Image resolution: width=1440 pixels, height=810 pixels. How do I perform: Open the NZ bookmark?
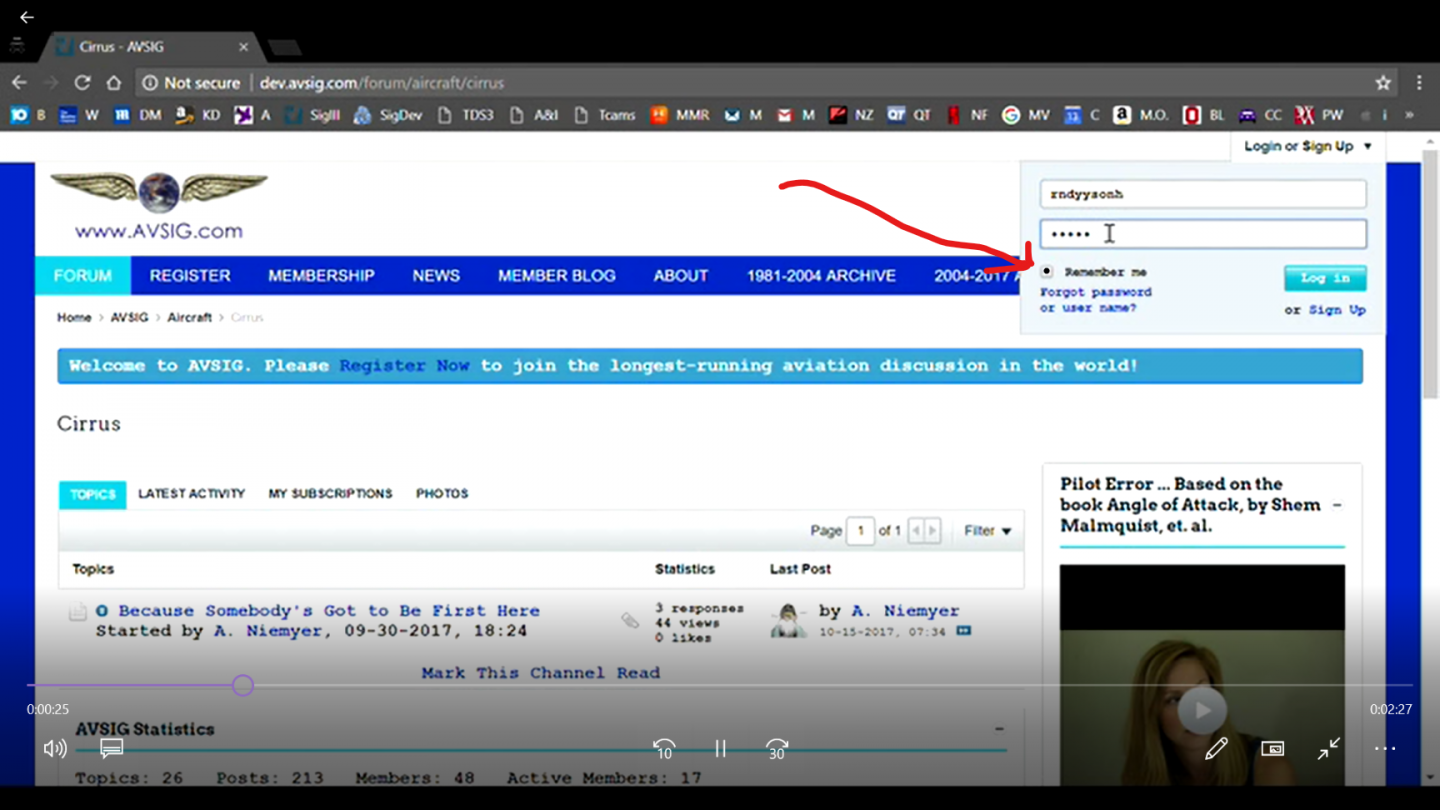pos(851,115)
